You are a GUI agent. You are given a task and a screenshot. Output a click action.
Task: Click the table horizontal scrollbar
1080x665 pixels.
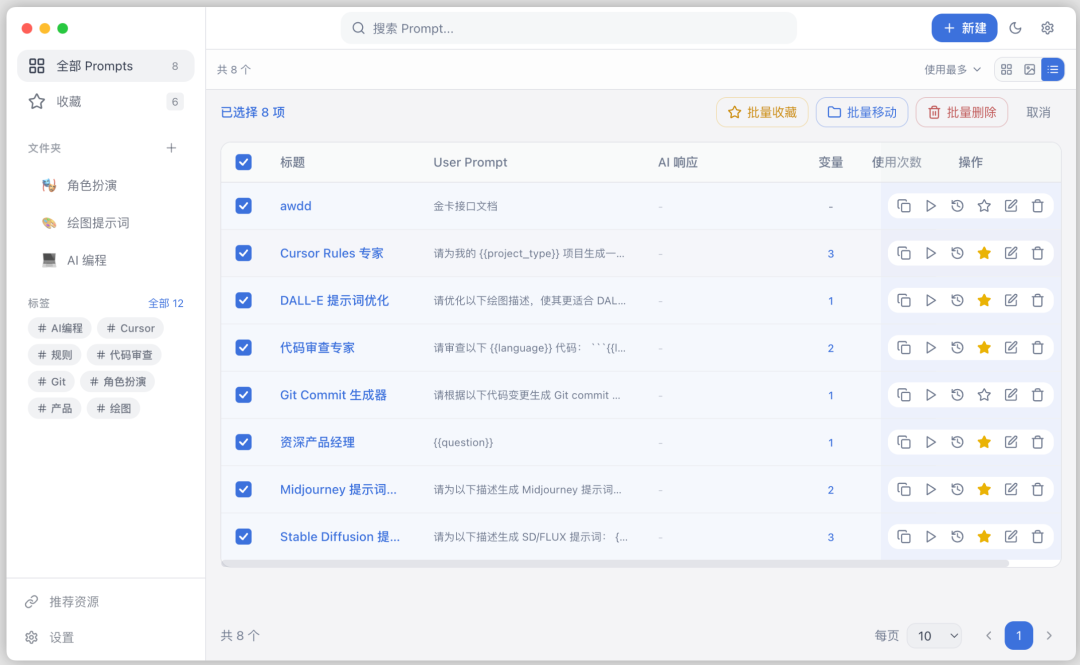coord(614,564)
